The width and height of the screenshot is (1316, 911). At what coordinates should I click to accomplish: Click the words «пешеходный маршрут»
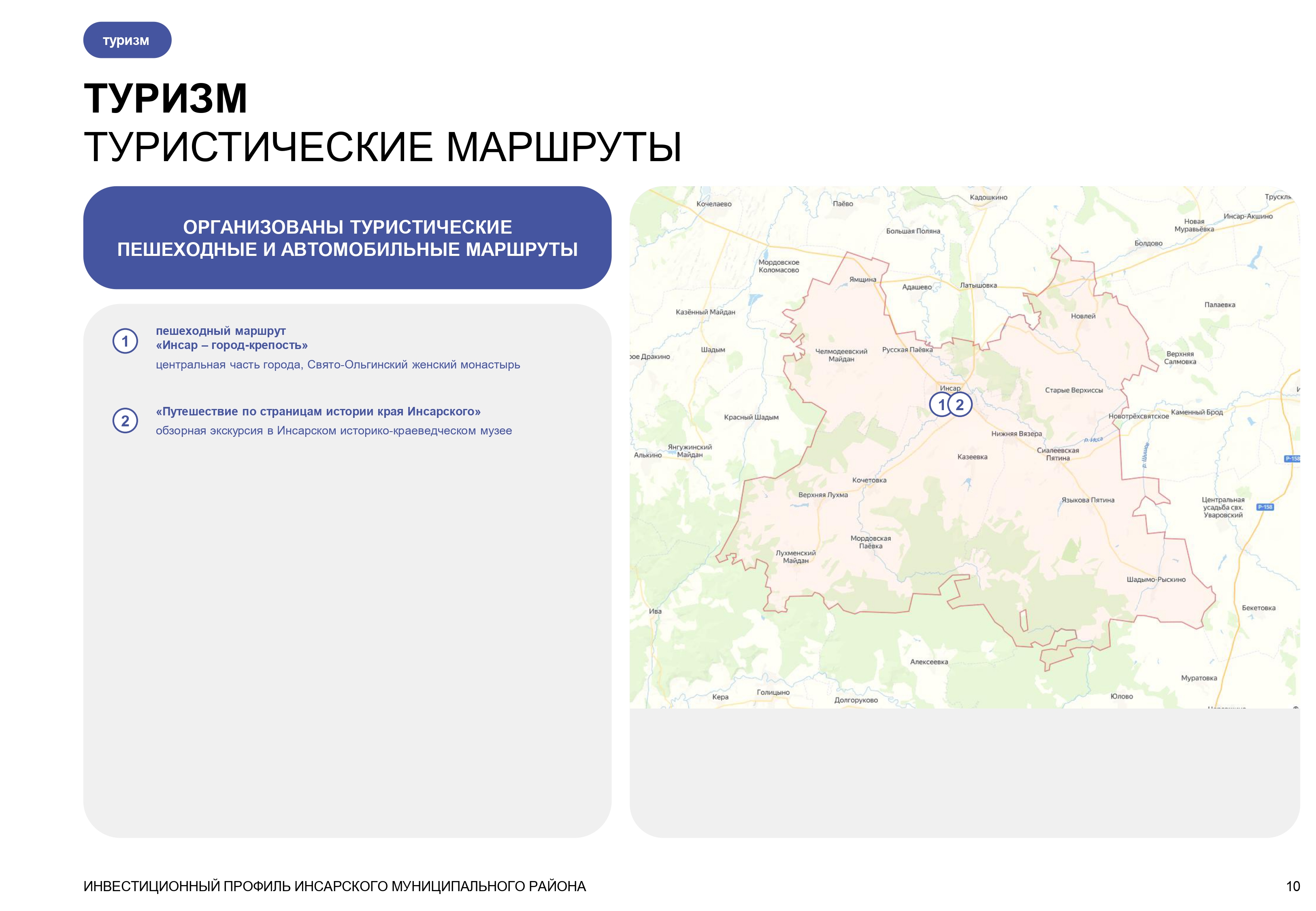(221, 331)
